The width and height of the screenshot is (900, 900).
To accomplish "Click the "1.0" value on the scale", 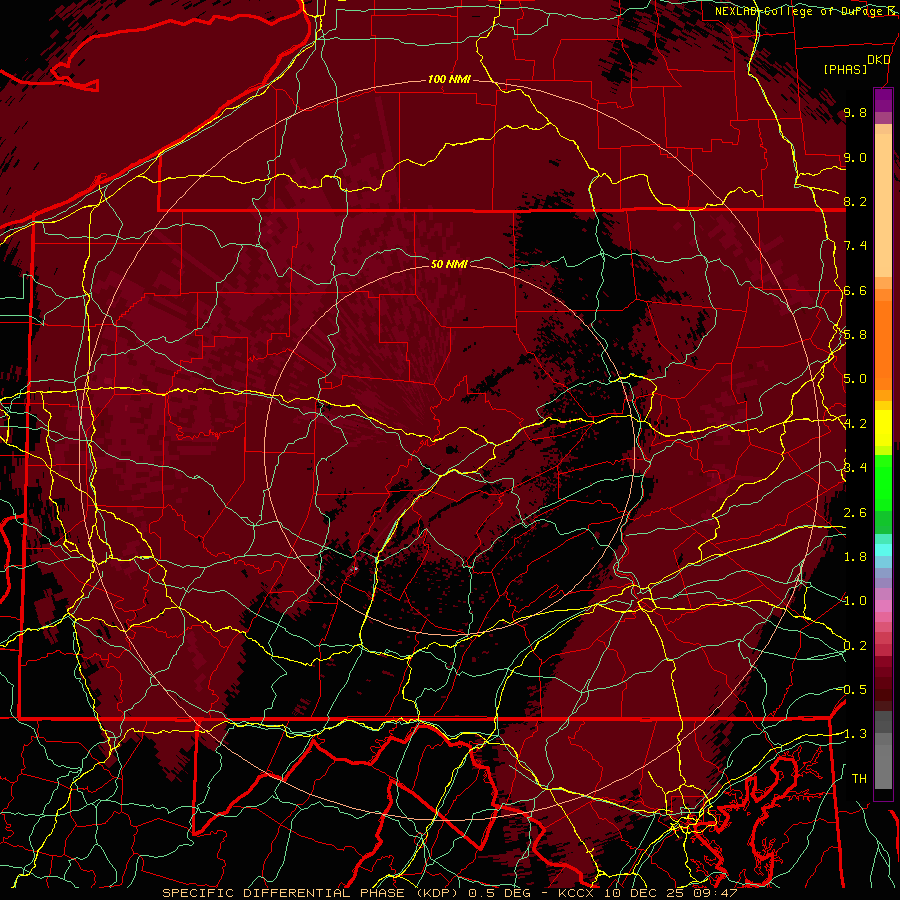I will point(855,601).
